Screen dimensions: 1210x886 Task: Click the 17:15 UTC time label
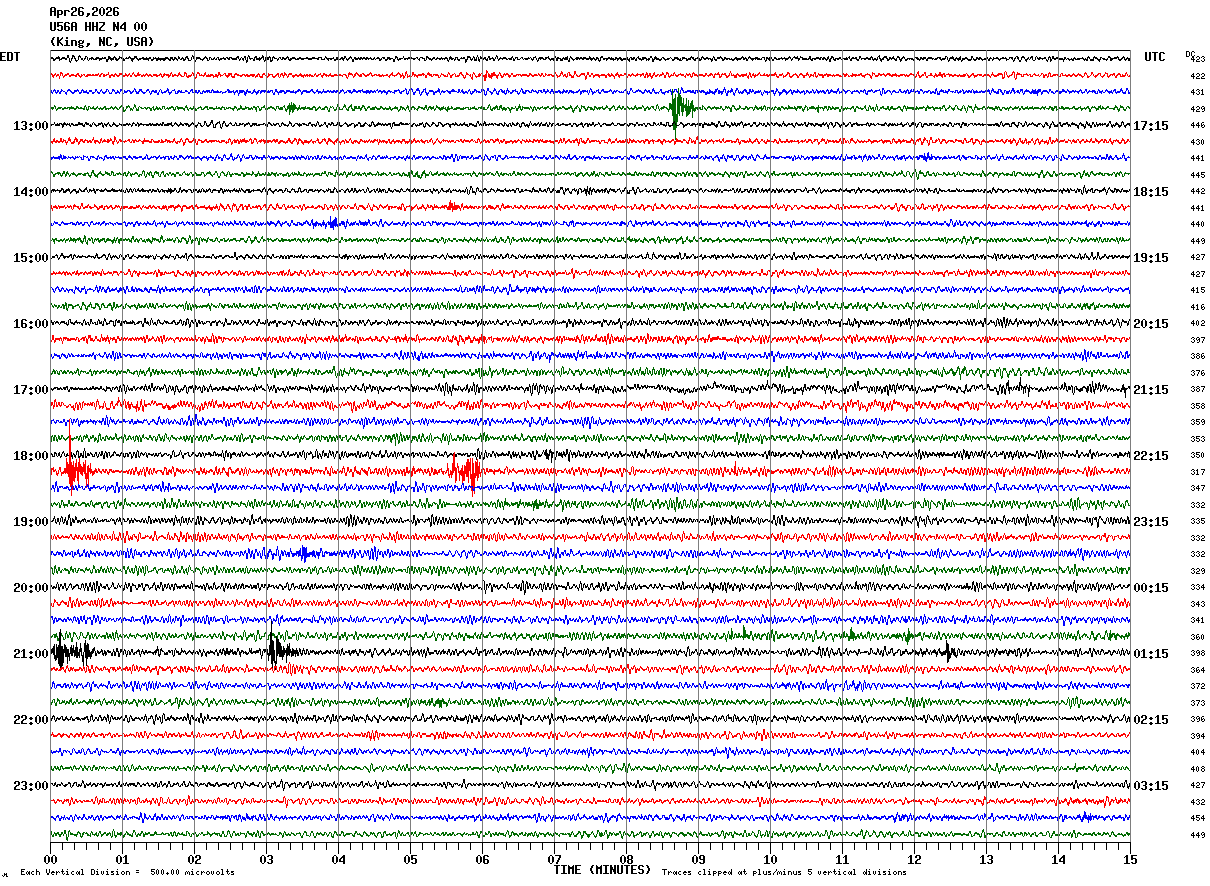1151,126
